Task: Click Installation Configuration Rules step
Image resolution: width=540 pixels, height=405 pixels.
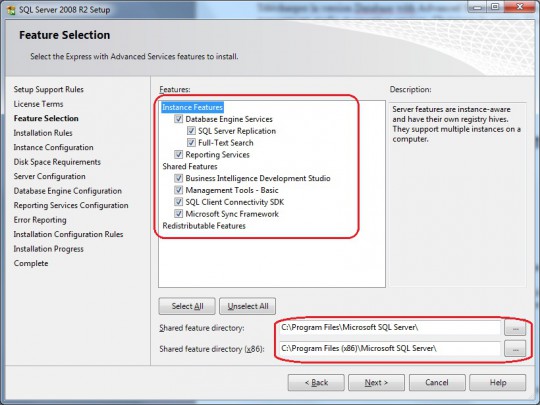Action: coord(68,234)
